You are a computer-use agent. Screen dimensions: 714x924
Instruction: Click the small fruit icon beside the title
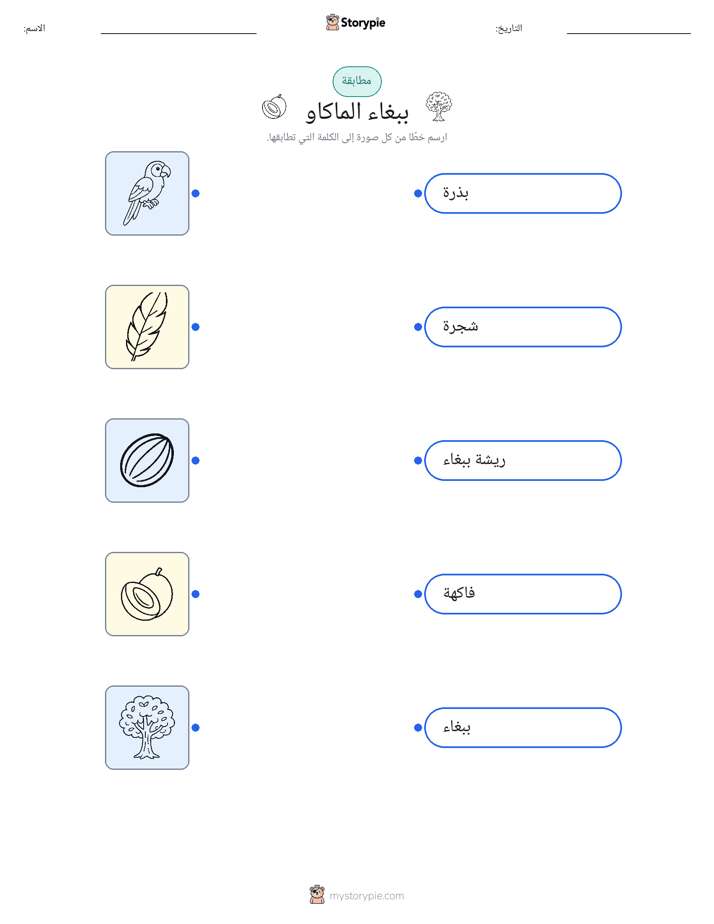[274, 107]
